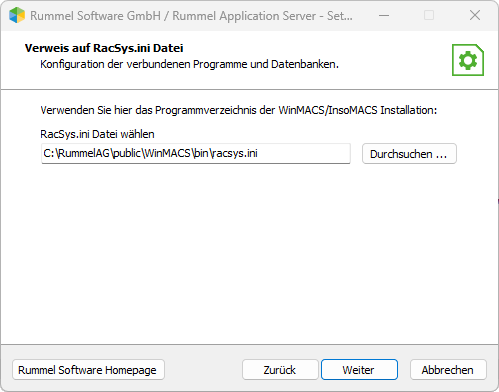Open the Durchsuchen file browser
The width and height of the screenshot is (499, 392).
coord(409,154)
